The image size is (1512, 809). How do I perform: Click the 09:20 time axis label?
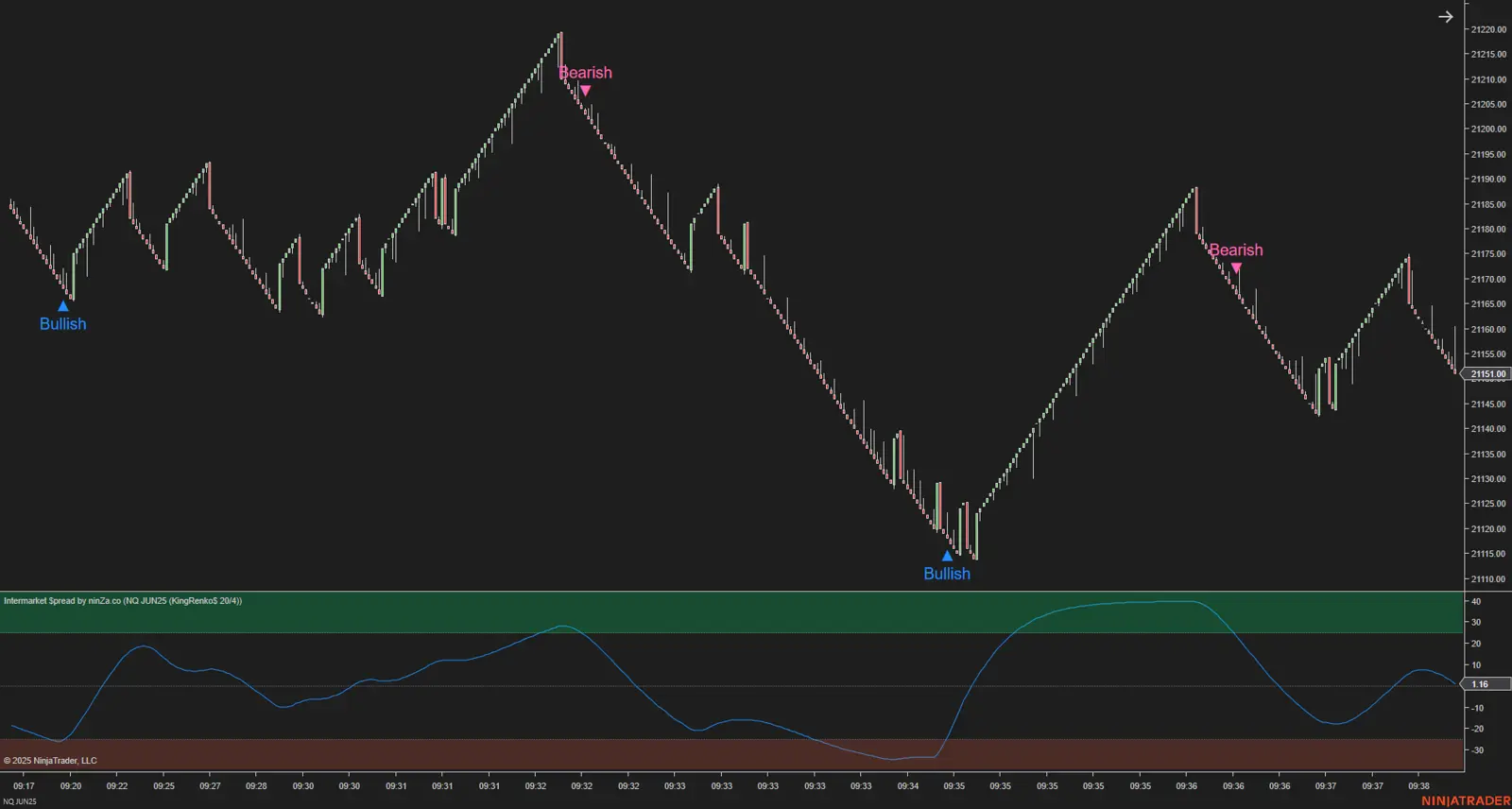point(71,786)
